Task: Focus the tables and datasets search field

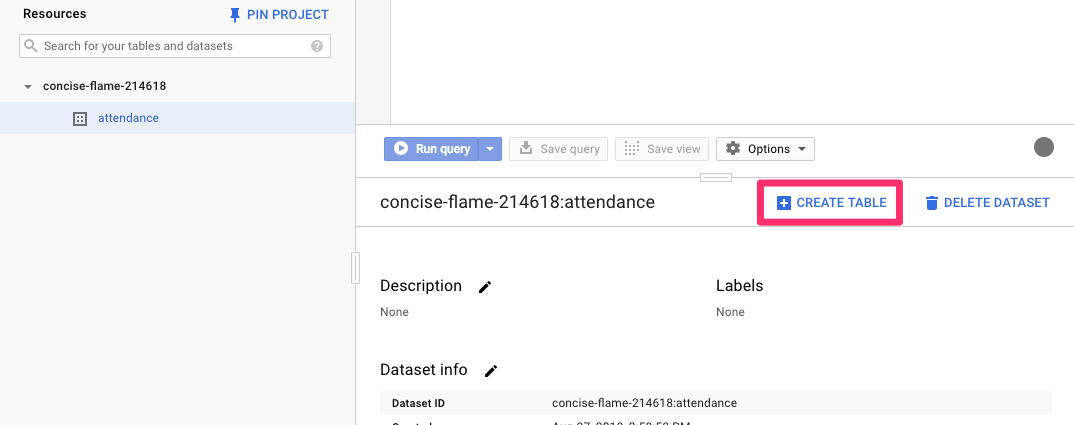Action: tap(170, 46)
